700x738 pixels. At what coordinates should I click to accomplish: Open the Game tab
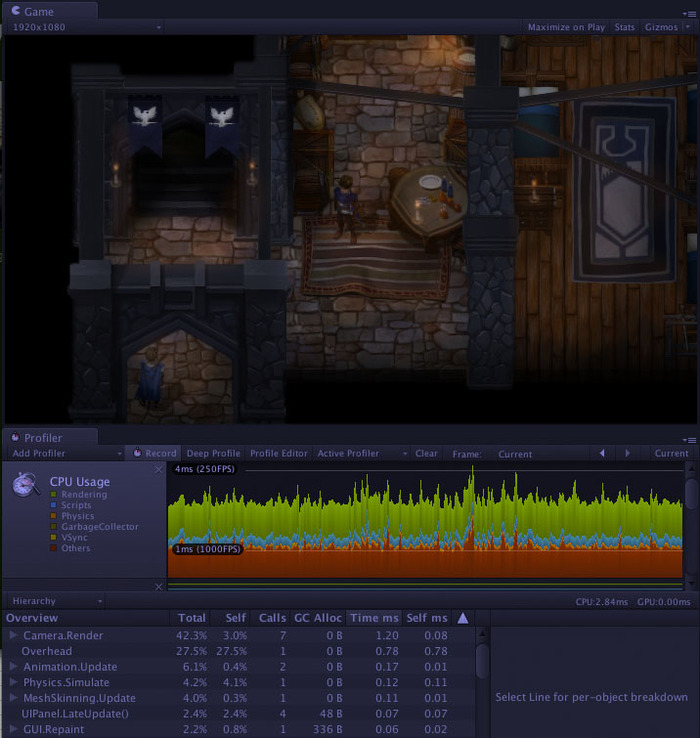click(x=50, y=11)
